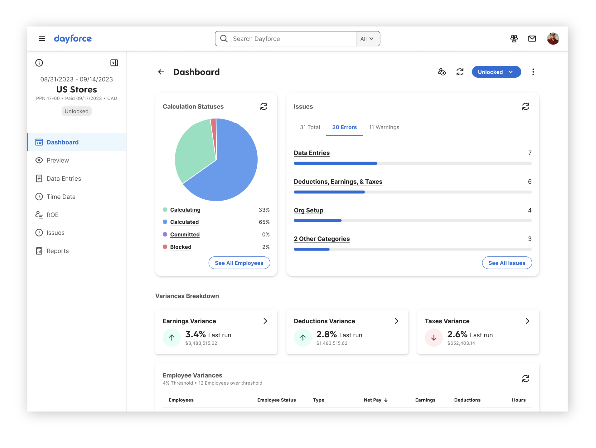Click the Reports icon in sidebar
Viewport: 596px width, 448px height.
39,251
